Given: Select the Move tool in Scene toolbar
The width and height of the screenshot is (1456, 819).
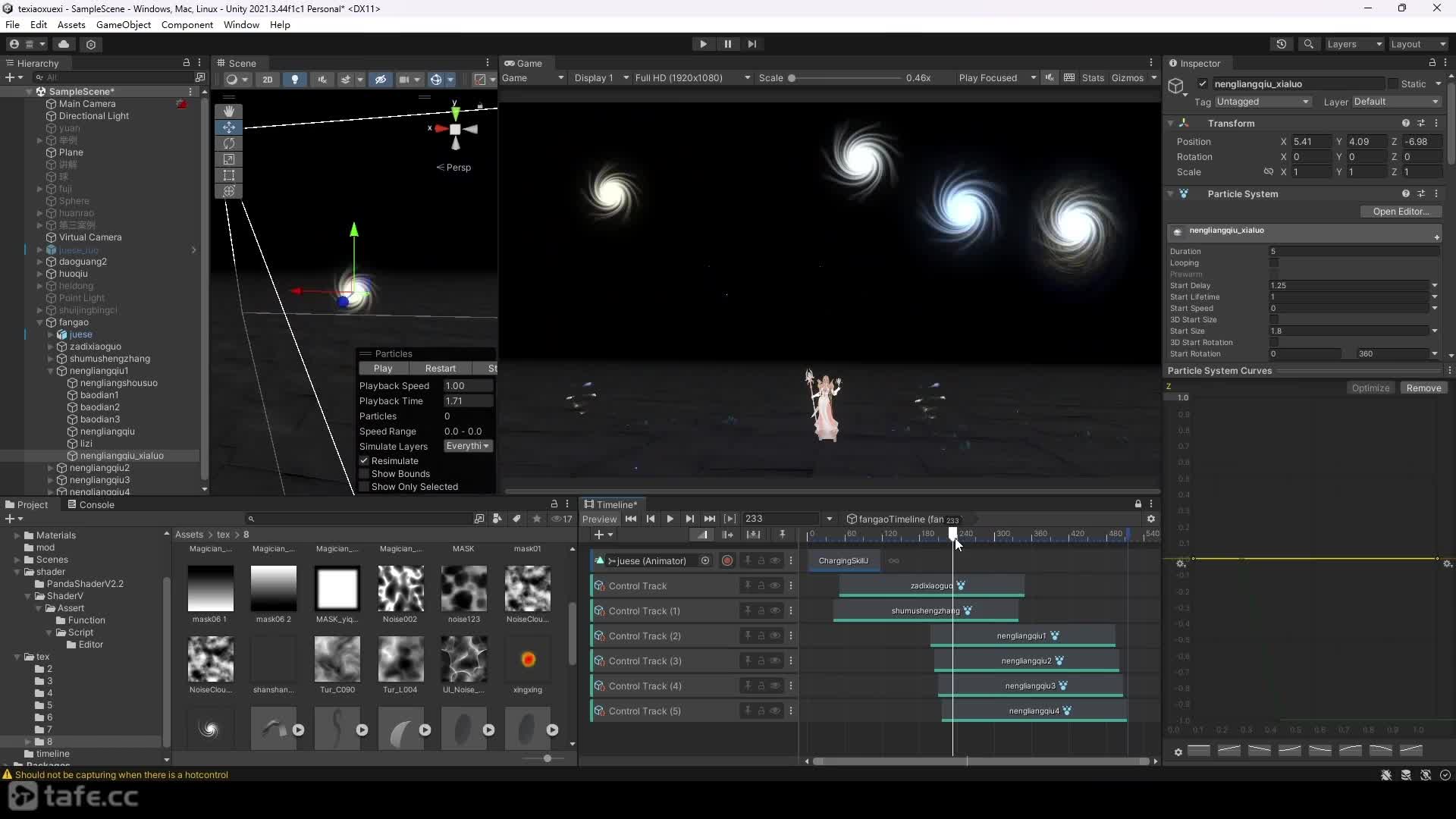Looking at the screenshot, I should point(228,127).
